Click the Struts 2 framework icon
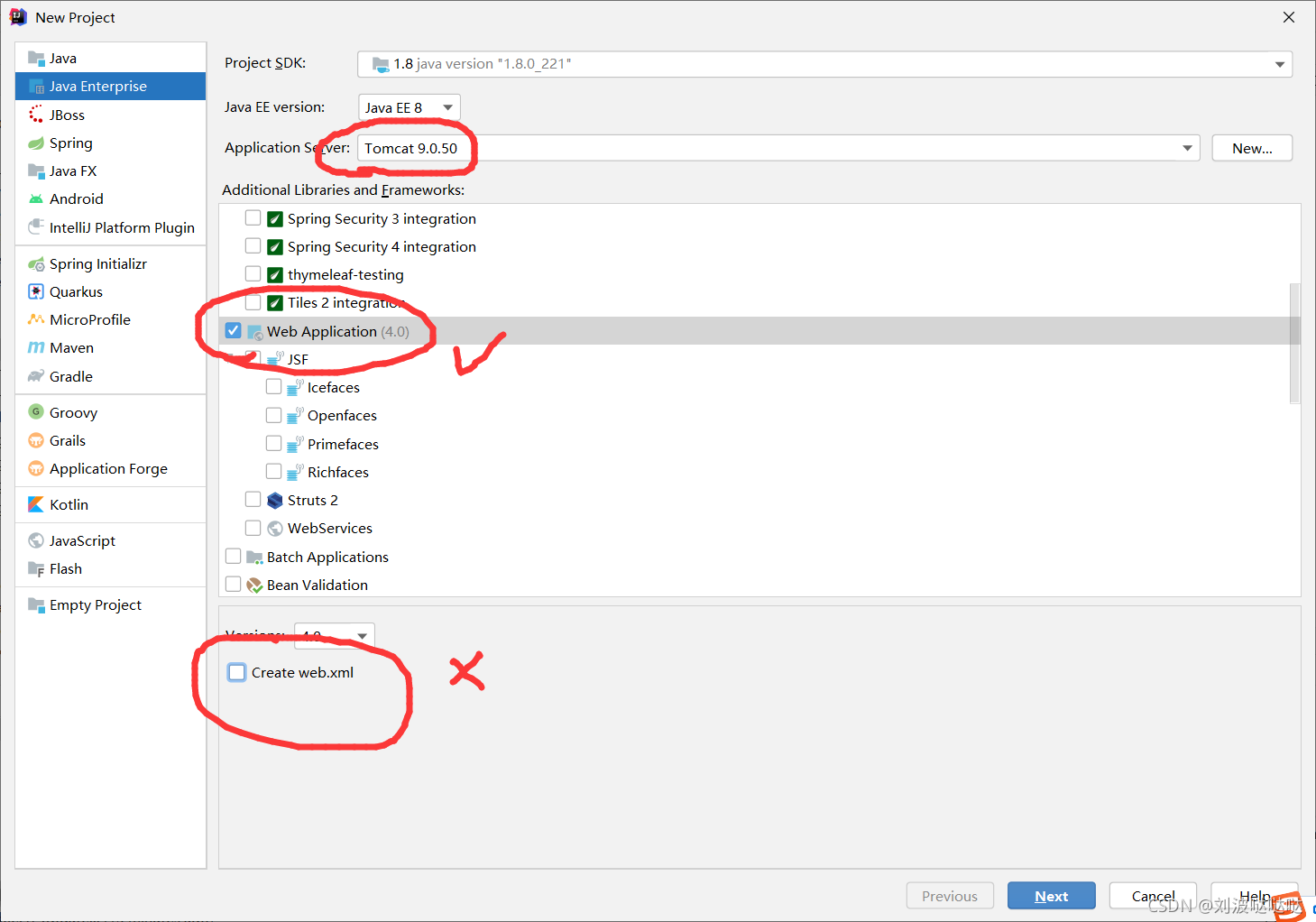1316x922 pixels. pos(275,501)
